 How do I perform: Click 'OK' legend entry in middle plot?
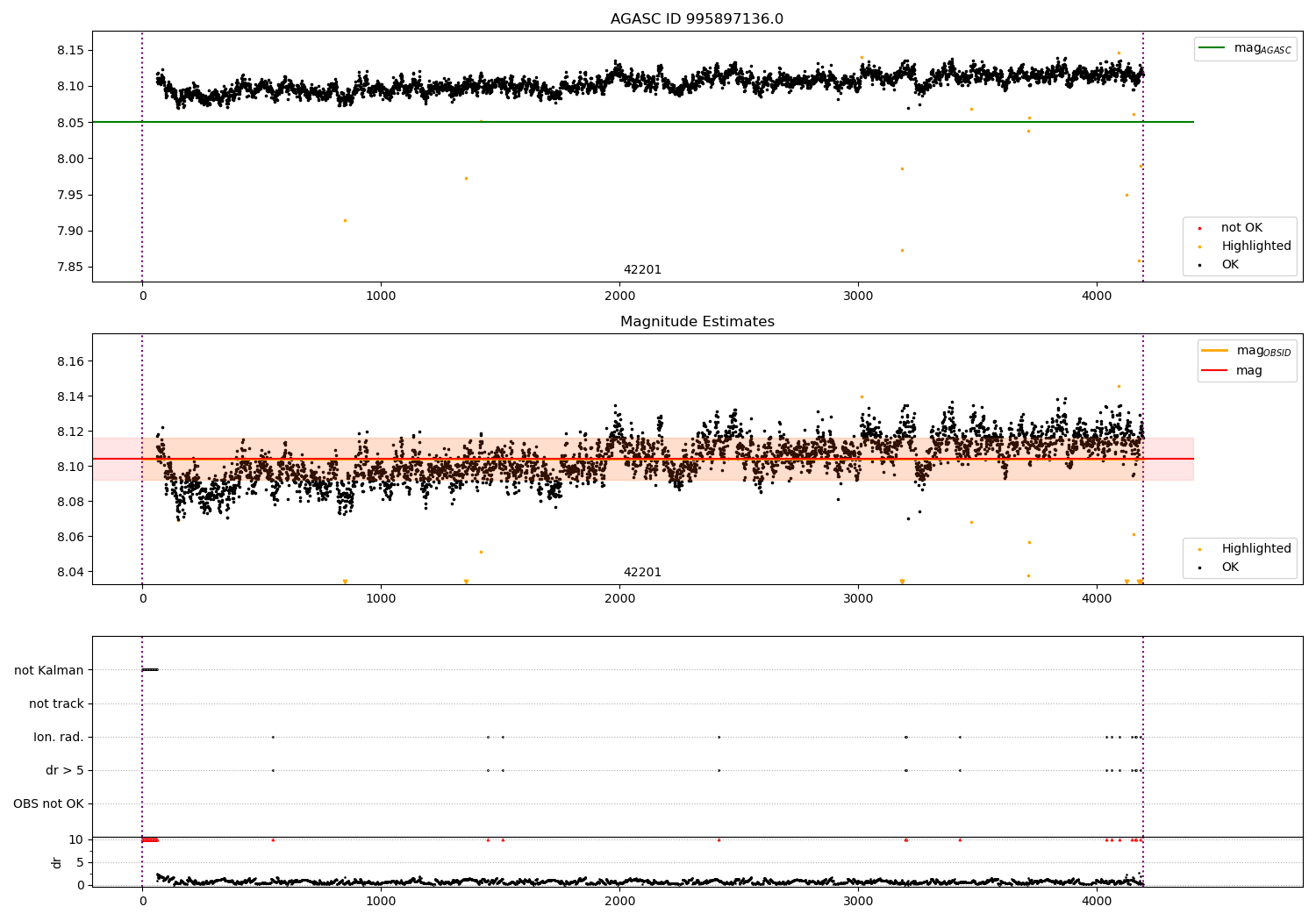(x=1230, y=568)
